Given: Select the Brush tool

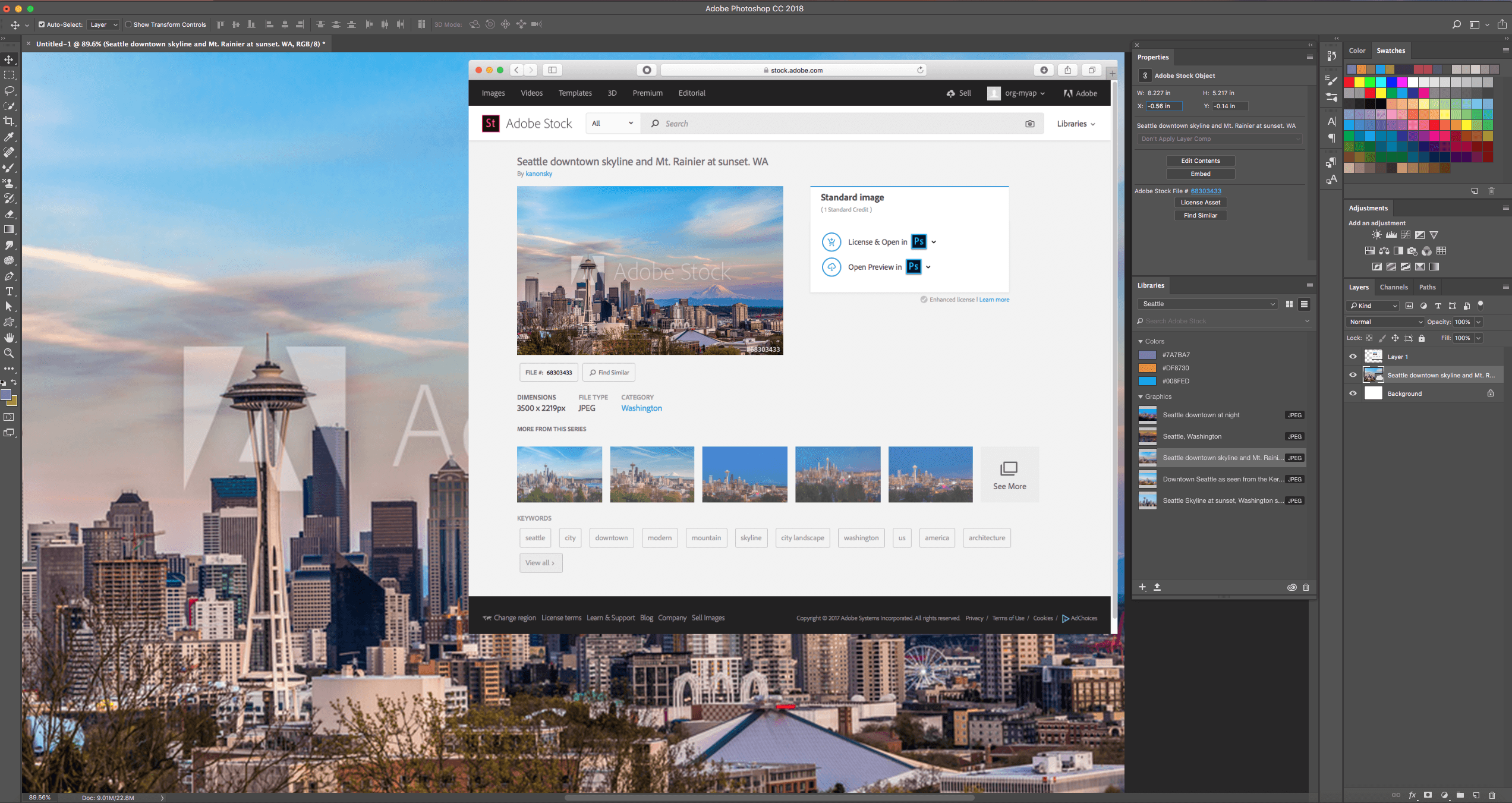Looking at the screenshot, I should point(9,168).
